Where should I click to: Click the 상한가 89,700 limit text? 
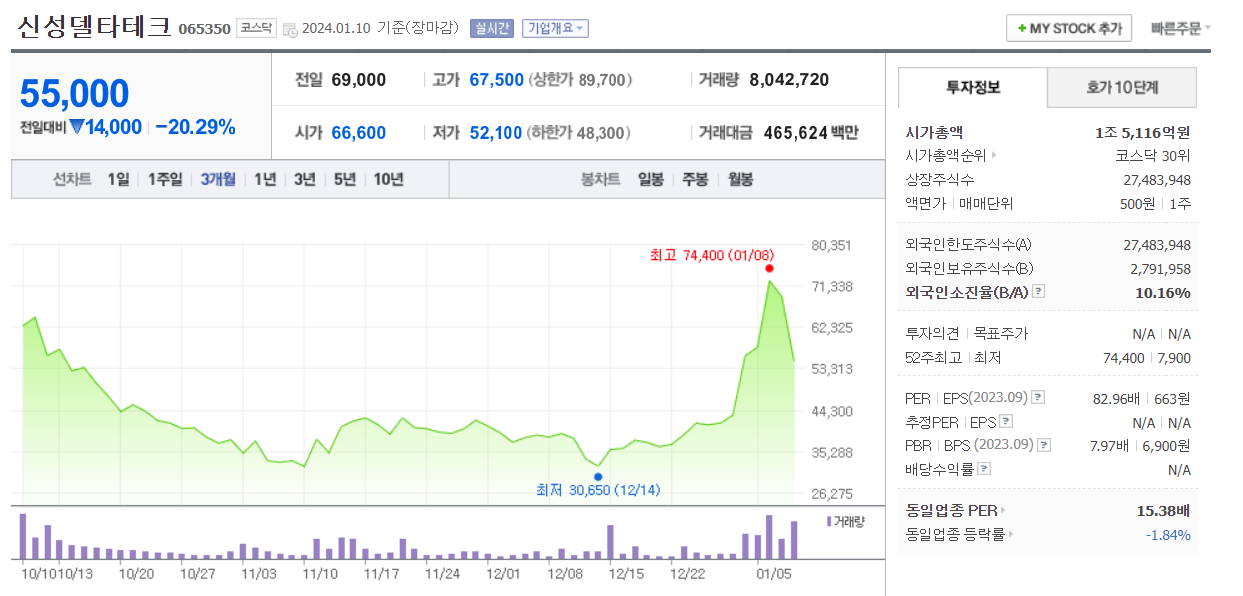coord(582,80)
